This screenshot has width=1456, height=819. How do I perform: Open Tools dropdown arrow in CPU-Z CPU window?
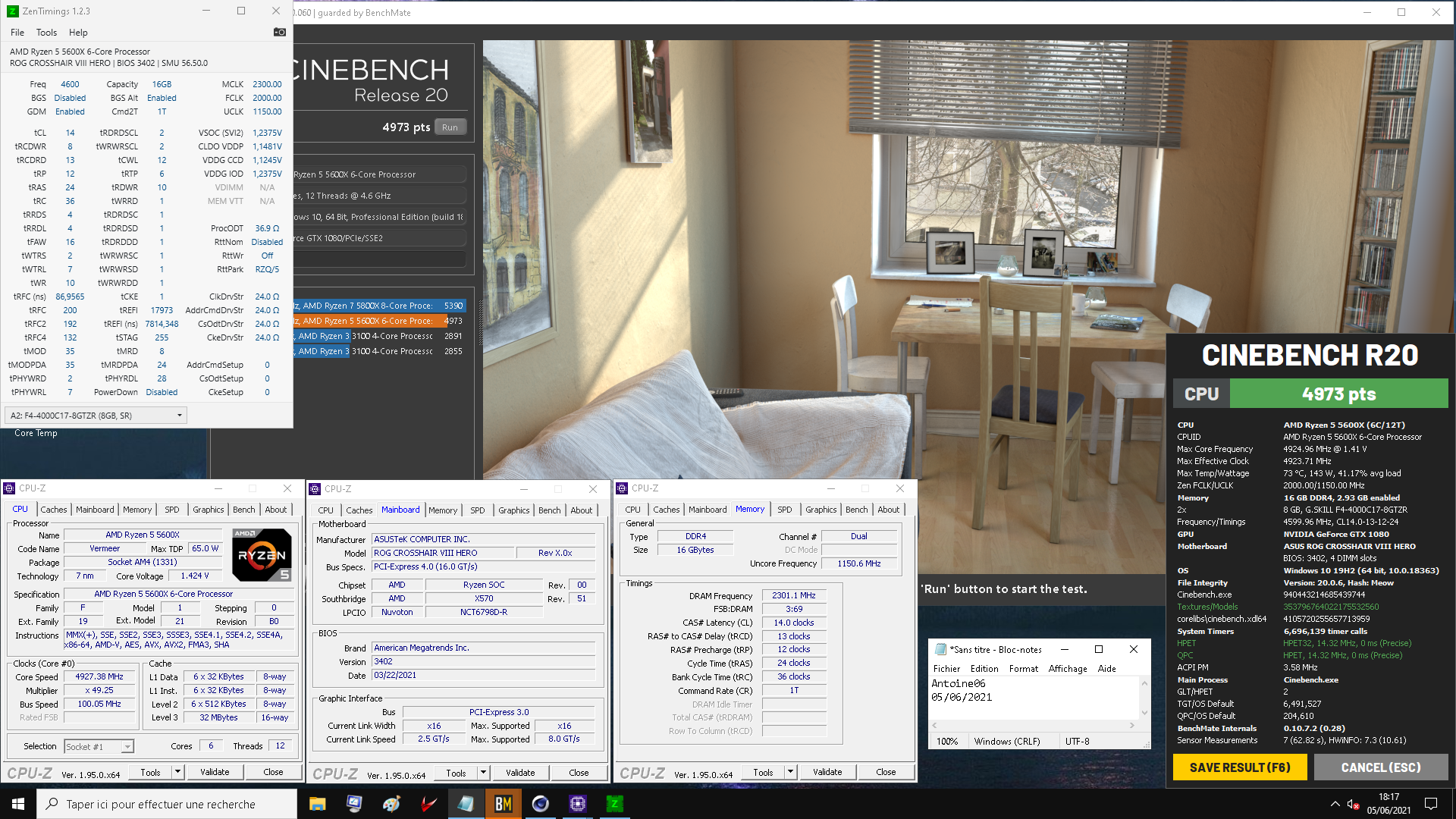click(177, 772)
